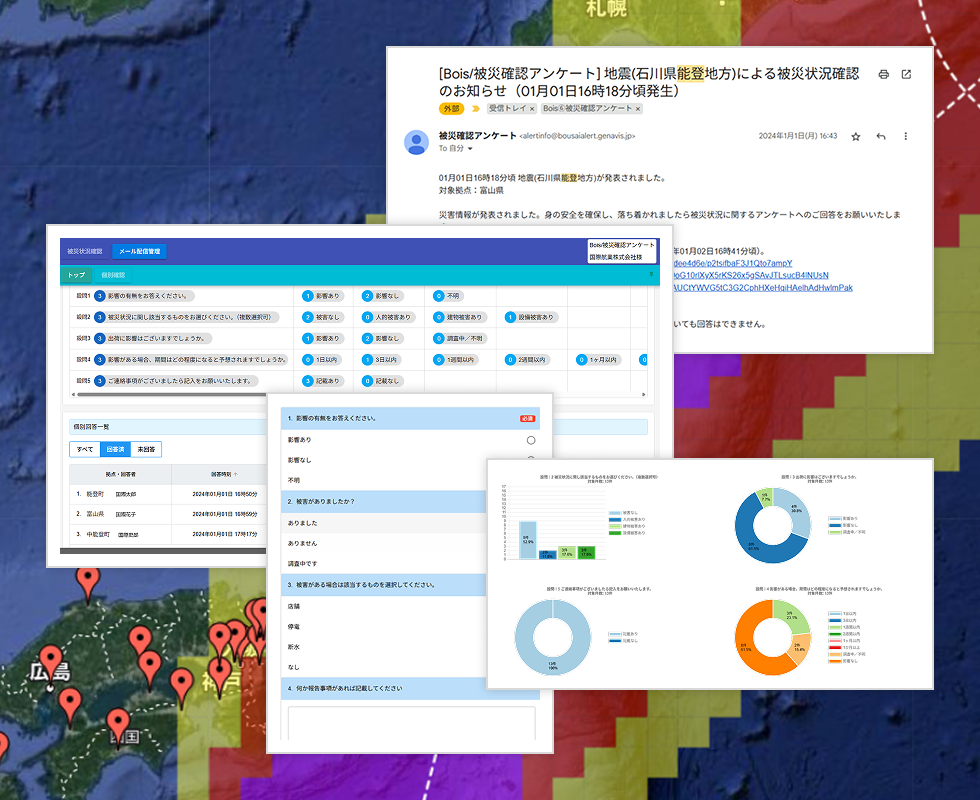Click the メール配信管理 button

[139, 251]
